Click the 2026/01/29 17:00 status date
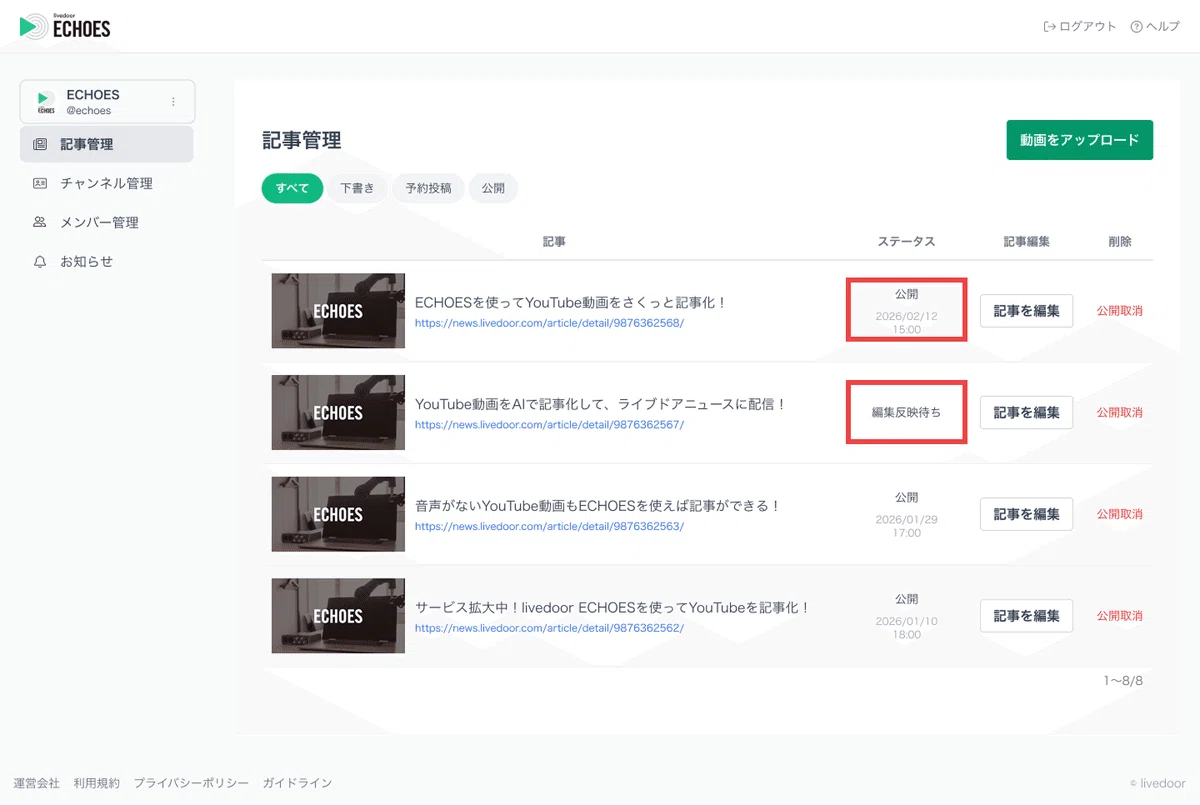 pos(906,526)
